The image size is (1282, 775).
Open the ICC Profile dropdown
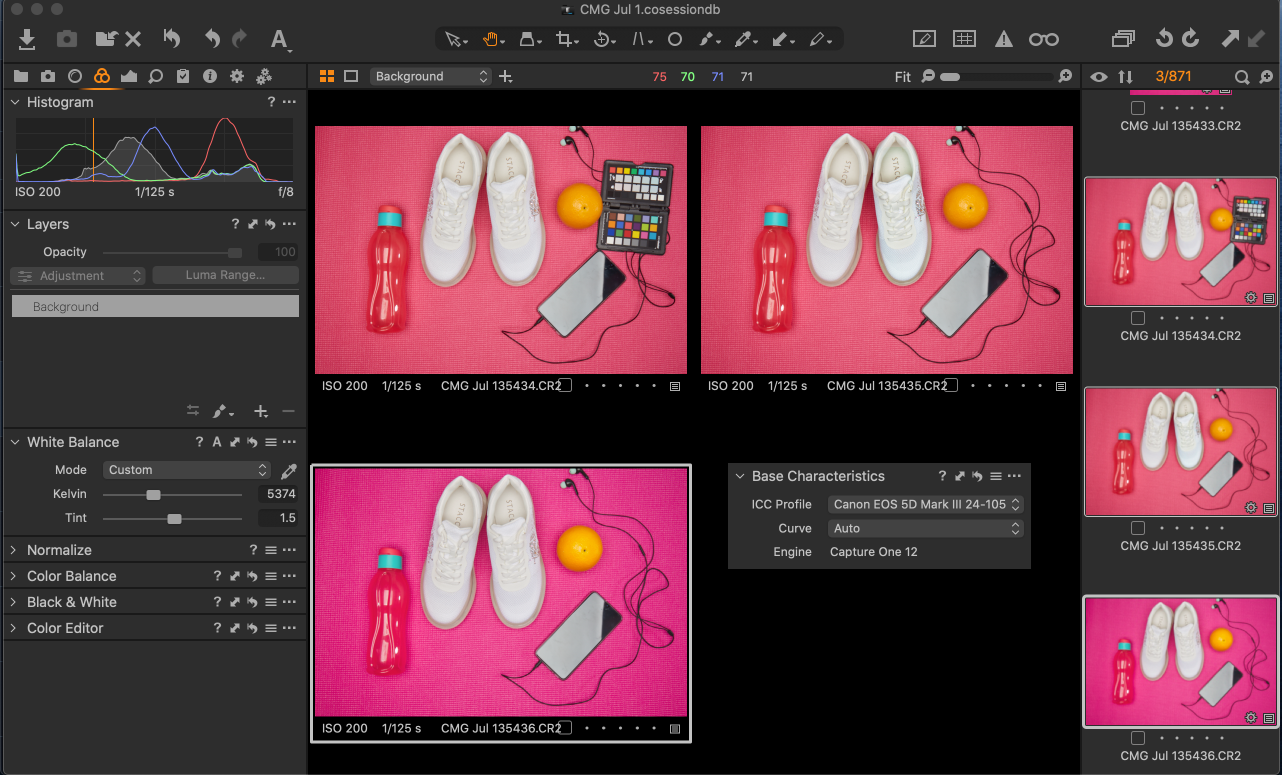[x=926, y=504]
